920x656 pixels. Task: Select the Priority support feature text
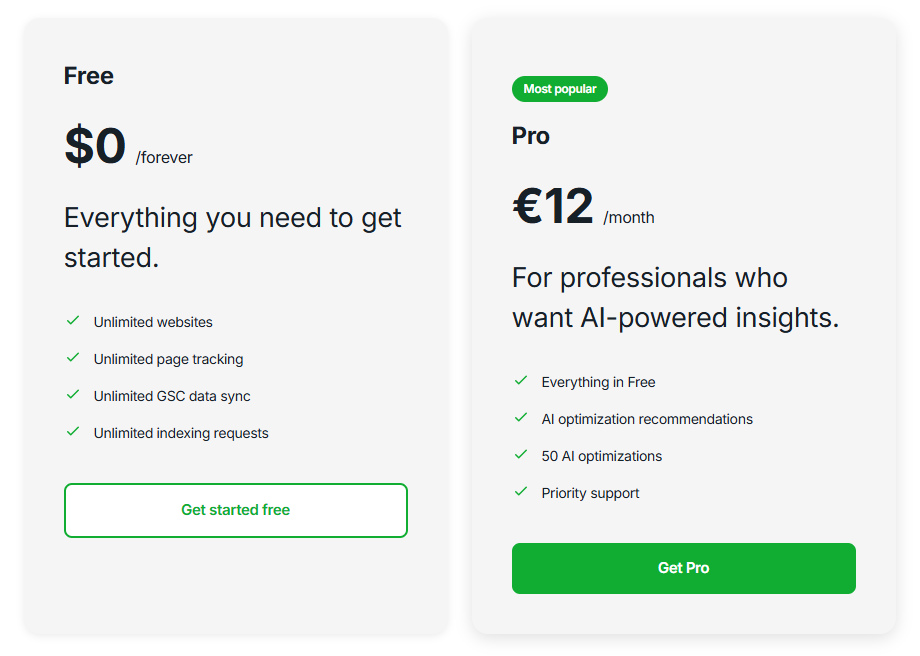pyautogui.click(x=590, y=492)
